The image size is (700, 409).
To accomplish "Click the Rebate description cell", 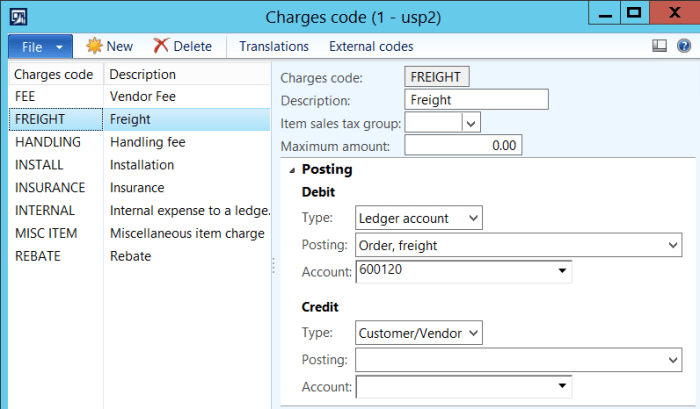I will coord(187,256).
